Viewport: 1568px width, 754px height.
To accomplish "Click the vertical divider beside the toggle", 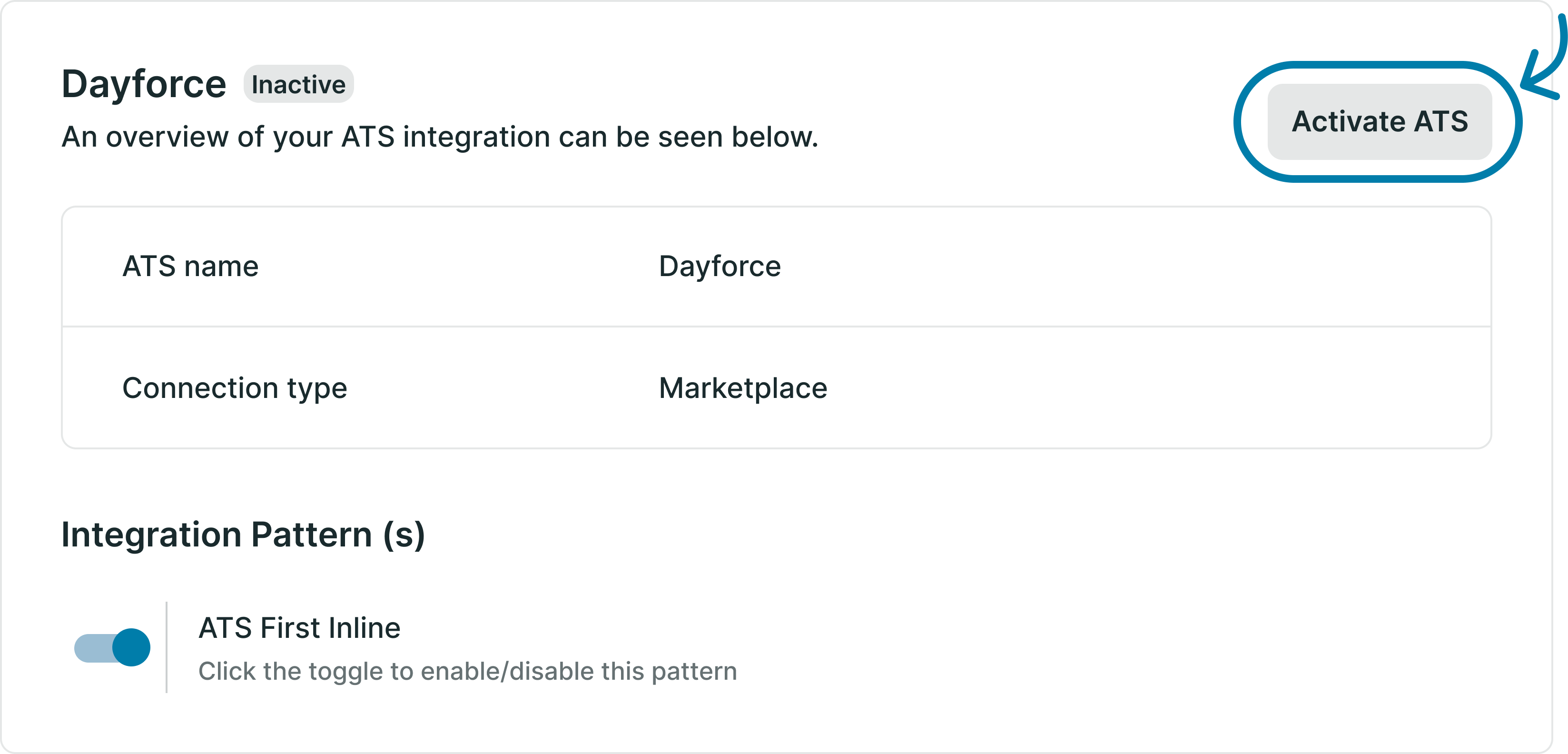I will tap(166, 647).
